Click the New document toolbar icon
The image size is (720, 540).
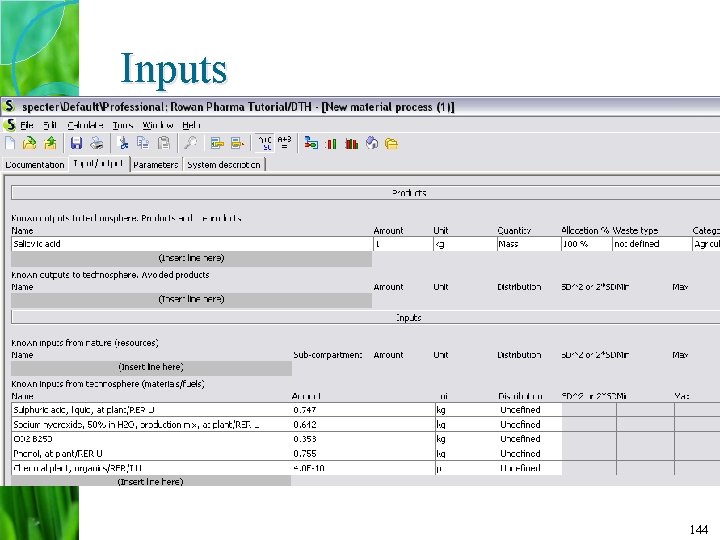pos(10,143)
